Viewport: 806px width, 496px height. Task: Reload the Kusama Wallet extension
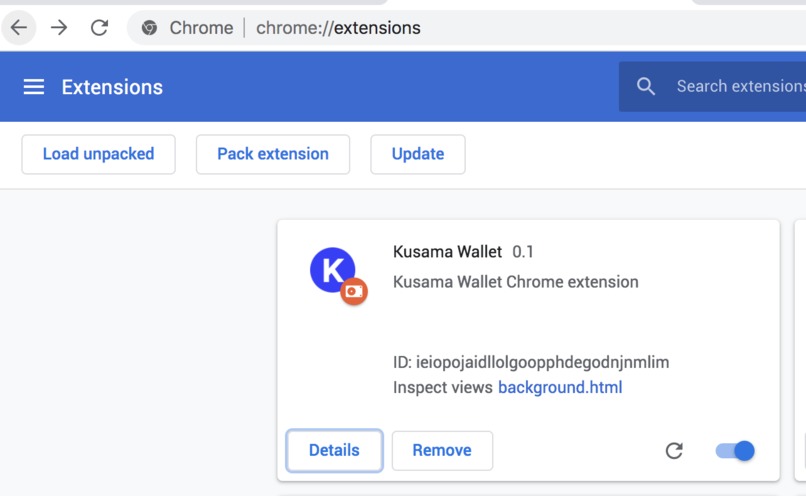674,451
